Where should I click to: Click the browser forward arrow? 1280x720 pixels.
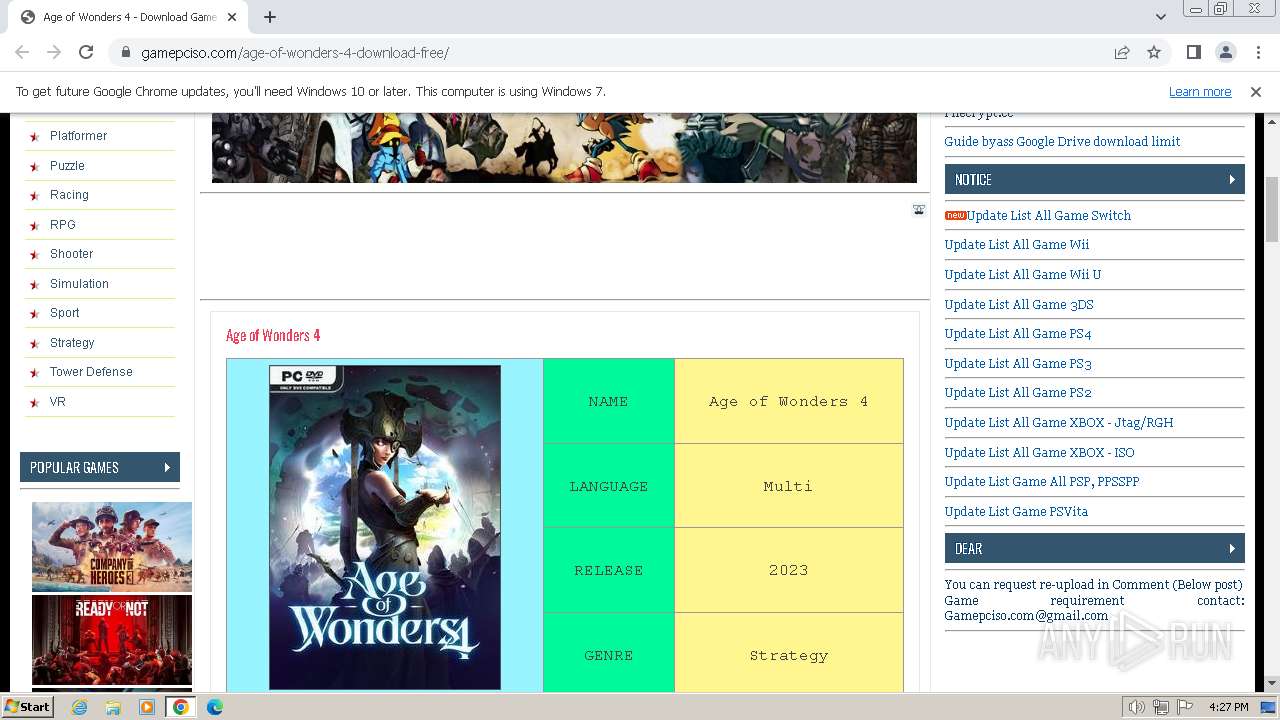(x=54, y=52)
